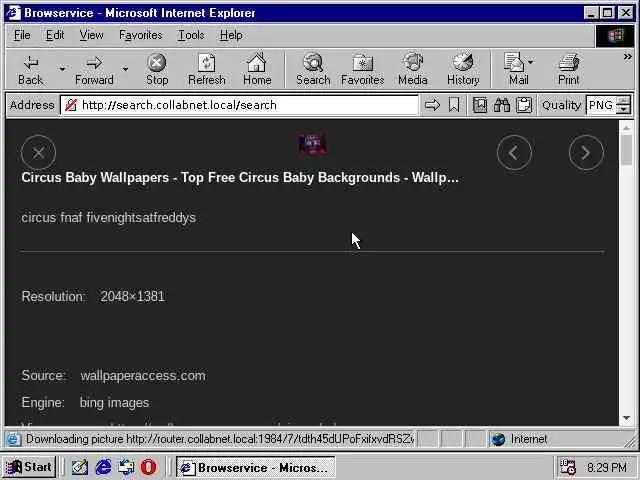This screenshot has height=480, width=640.
Task: Click the page scrollbar down arrow
Action: (x=627, y=418)
